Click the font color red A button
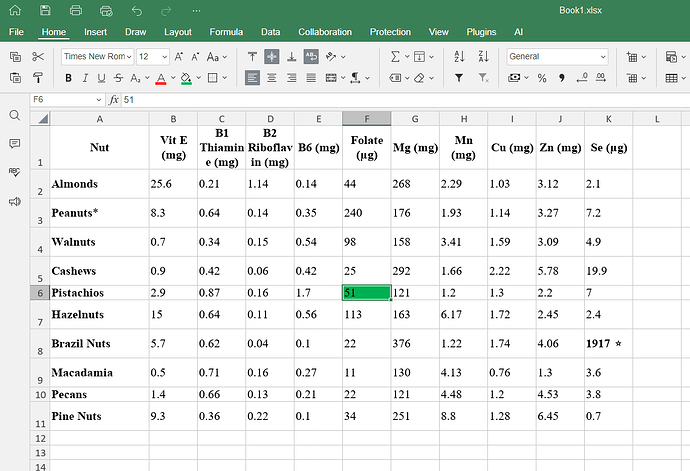 pos(161,78)
